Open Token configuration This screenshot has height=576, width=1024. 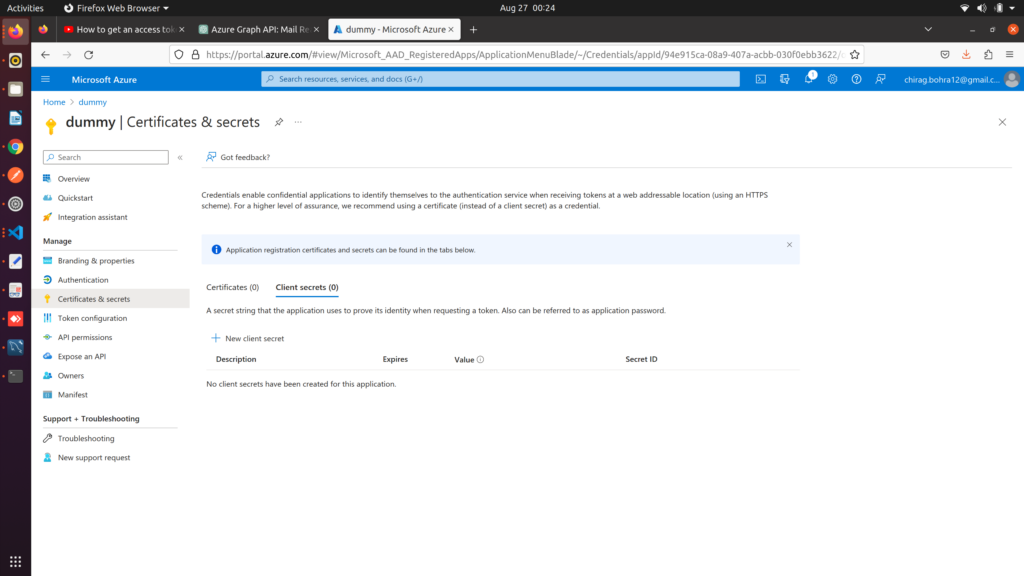pos(92,318)
